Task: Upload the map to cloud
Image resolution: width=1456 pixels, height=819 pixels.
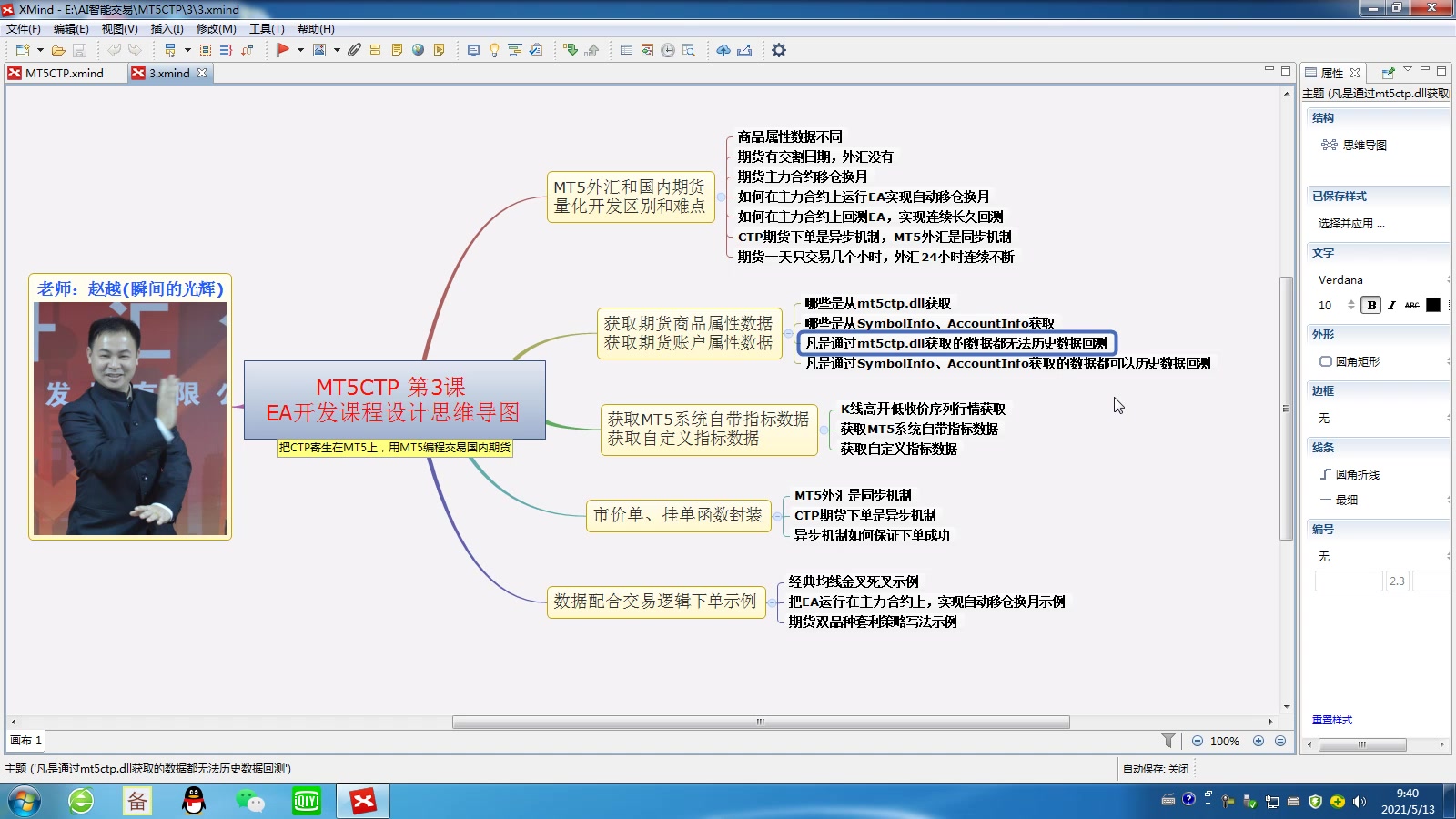Action: [x=723, y=50]
